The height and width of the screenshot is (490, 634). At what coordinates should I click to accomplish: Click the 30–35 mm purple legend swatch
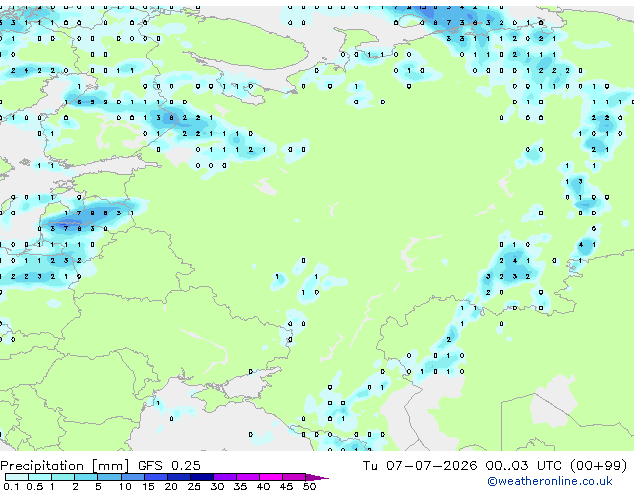pyautogui.click(x=224, y=477)
